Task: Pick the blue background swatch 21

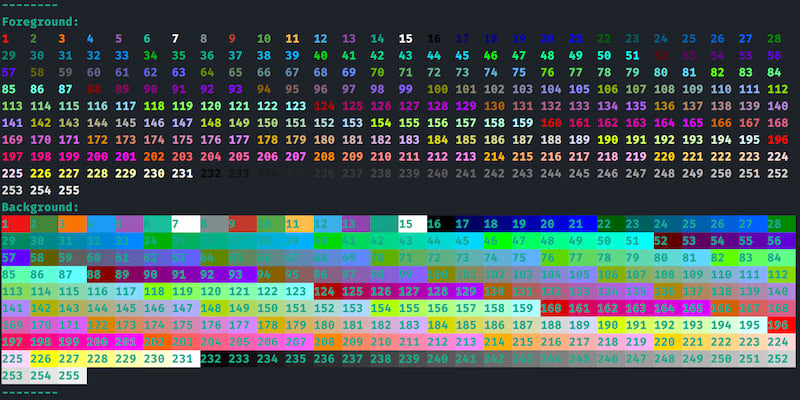Action: (x=583, y=224)
